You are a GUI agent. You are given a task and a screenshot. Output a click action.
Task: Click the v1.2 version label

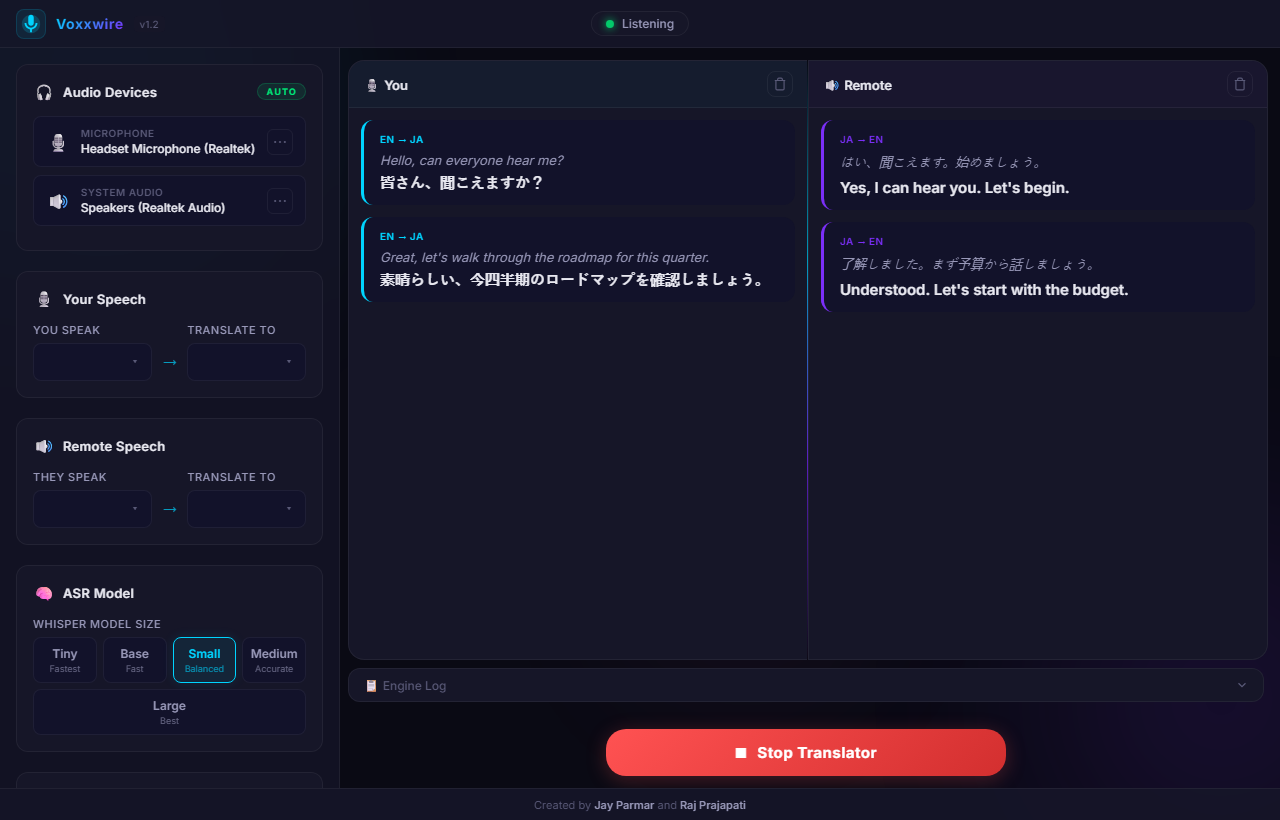click(x=149, y=24)
